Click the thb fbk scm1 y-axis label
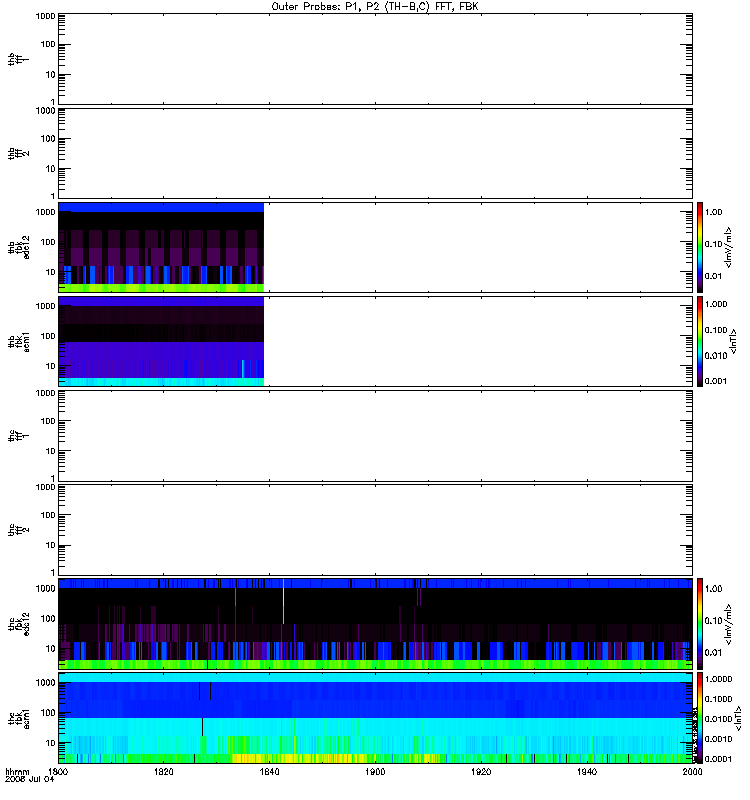 [x=19, y=342]
